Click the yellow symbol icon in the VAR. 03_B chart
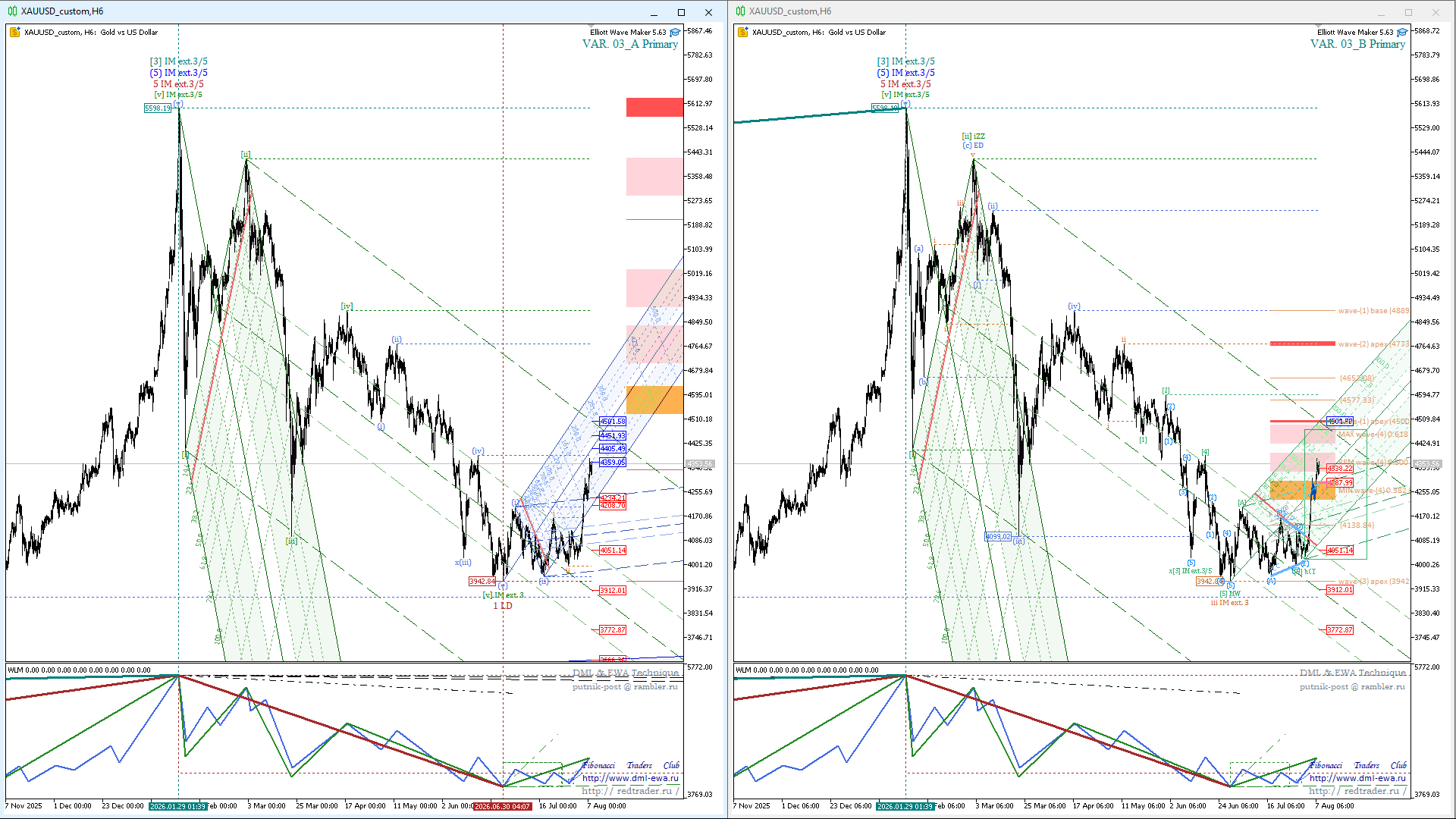Screen dimensions: 1456x819 point(743,32)
